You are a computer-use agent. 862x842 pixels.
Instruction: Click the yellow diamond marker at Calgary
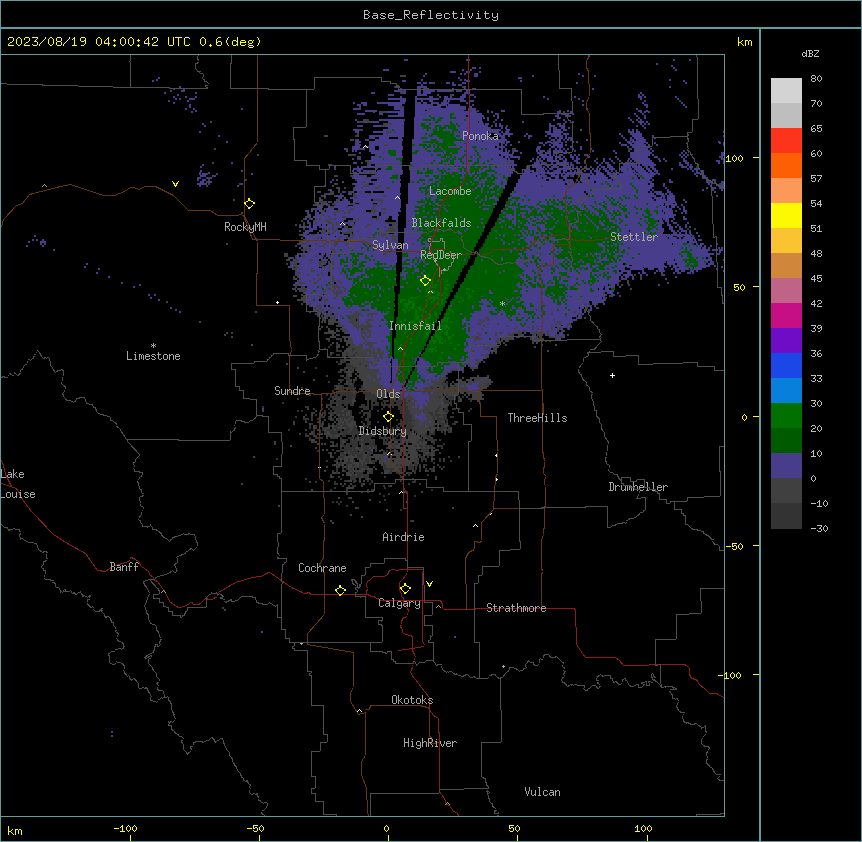(x=405, y=589)
